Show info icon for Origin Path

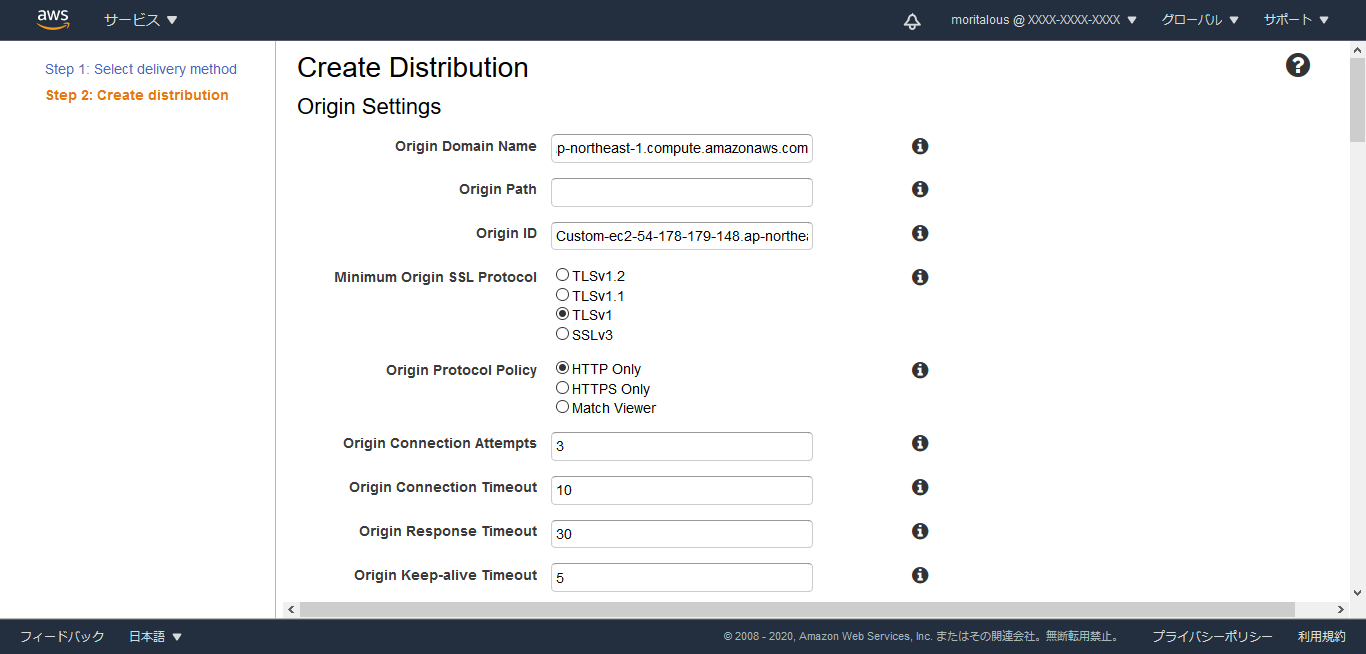pos(920,189)
